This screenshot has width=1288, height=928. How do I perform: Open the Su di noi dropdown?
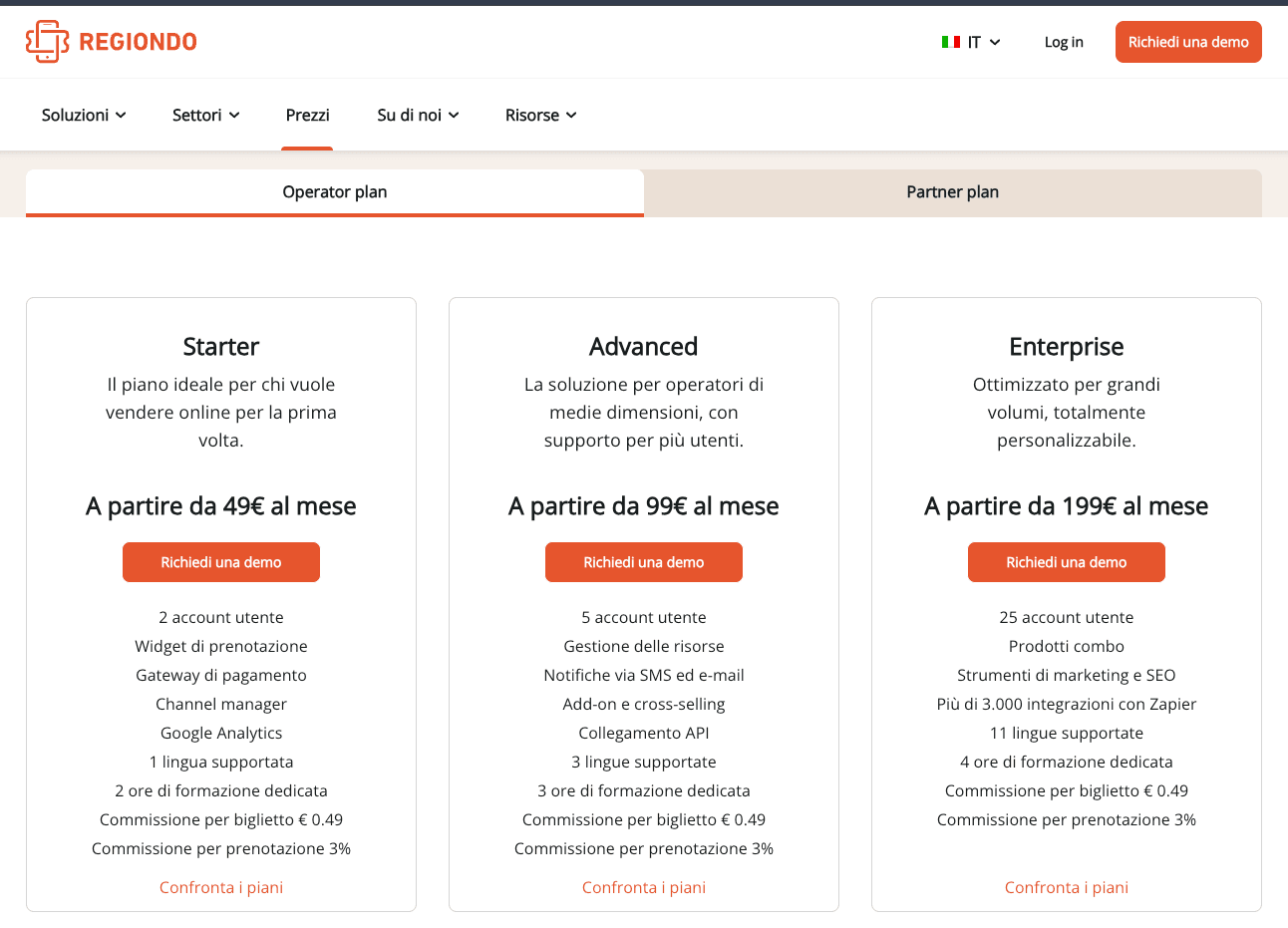pyautogui.click(x=417, y=115)
